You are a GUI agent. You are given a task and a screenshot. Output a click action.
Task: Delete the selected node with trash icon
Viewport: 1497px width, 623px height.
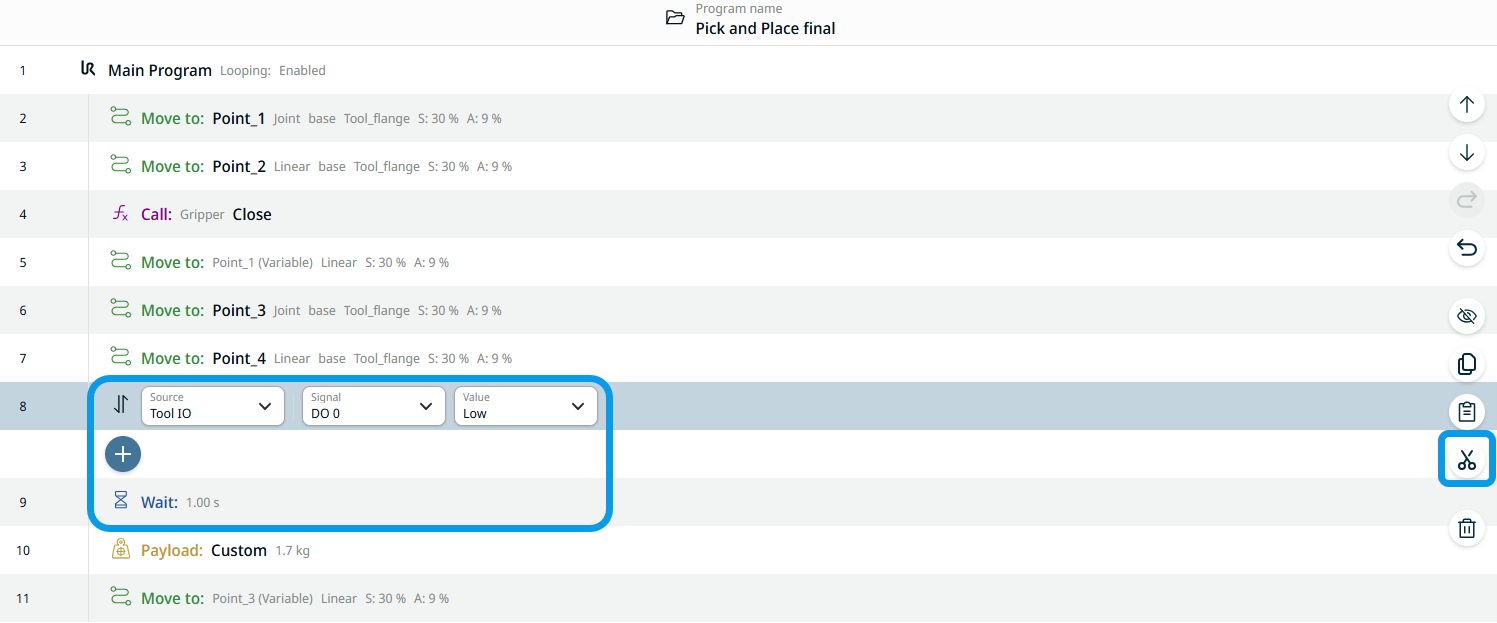(x=1466, y=527)
